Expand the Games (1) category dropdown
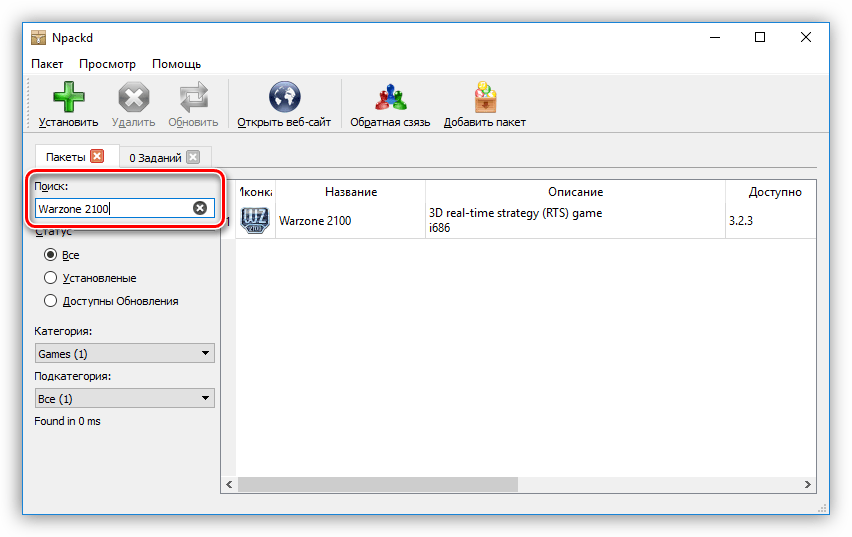This screenshot has height=537, width=852. (x=124, y=353)
